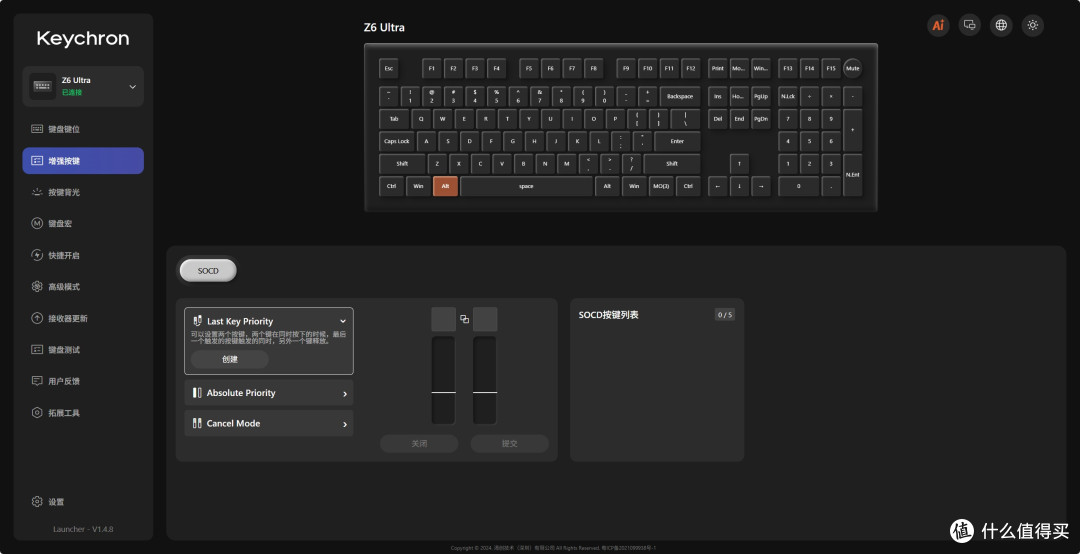
Task: Click the 0 / 5 counter badge
Action: tap(725, 315)
